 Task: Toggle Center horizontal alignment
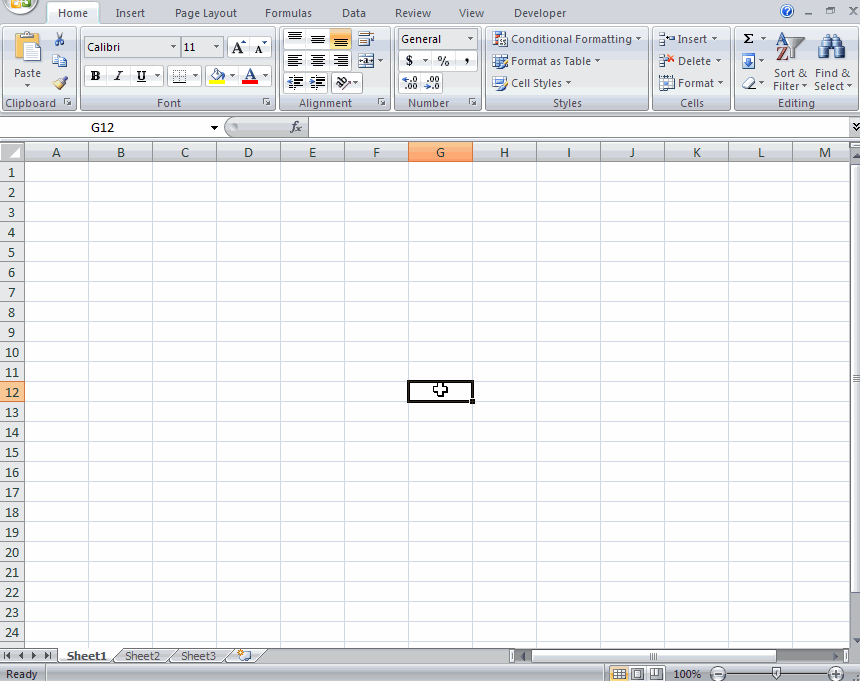point(318,61)
